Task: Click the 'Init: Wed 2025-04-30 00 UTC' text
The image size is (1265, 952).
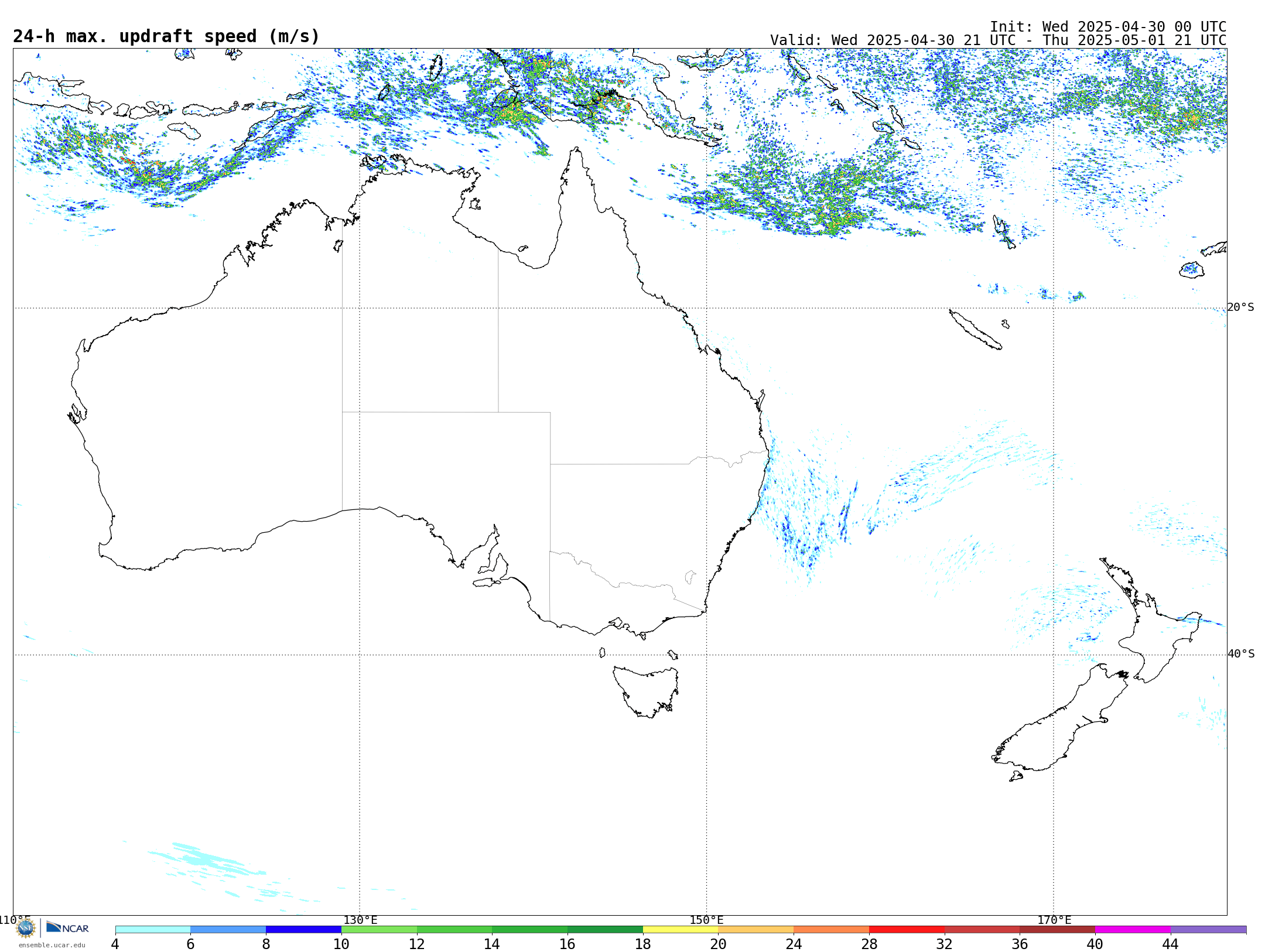Action: tap(1108, 27)
